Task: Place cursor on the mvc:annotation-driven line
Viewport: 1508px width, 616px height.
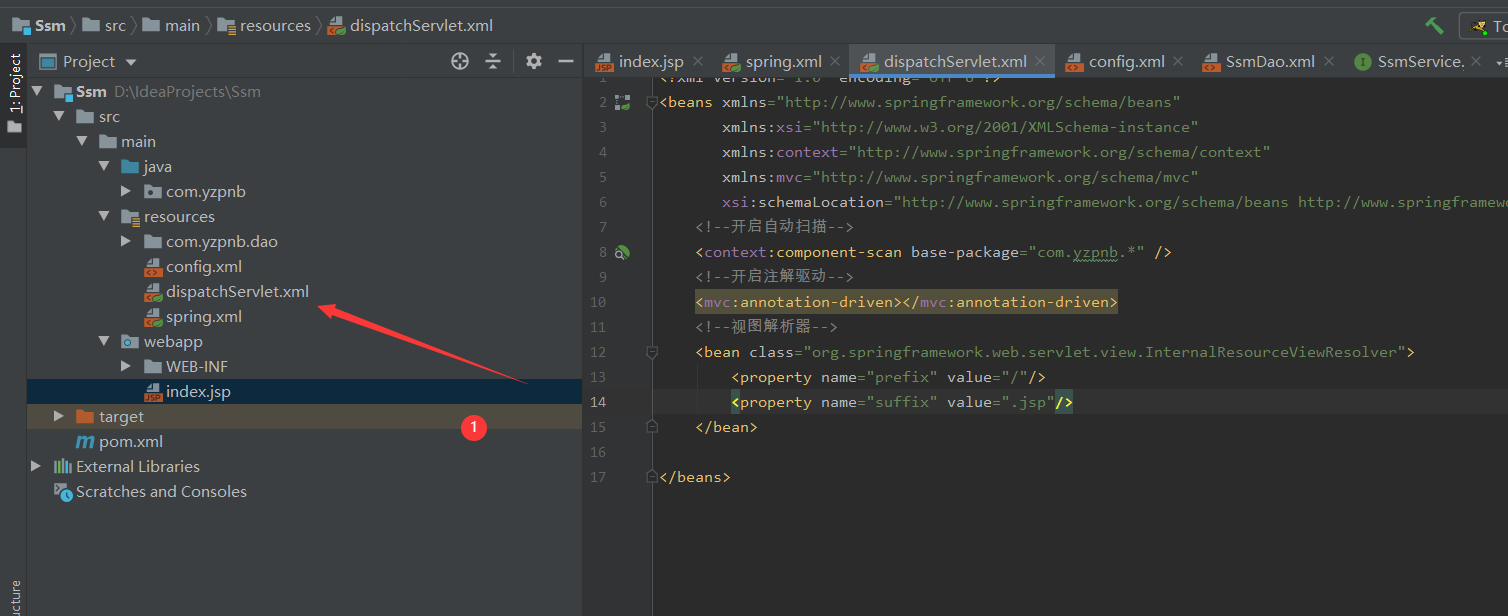Action: tap(906, 302)
